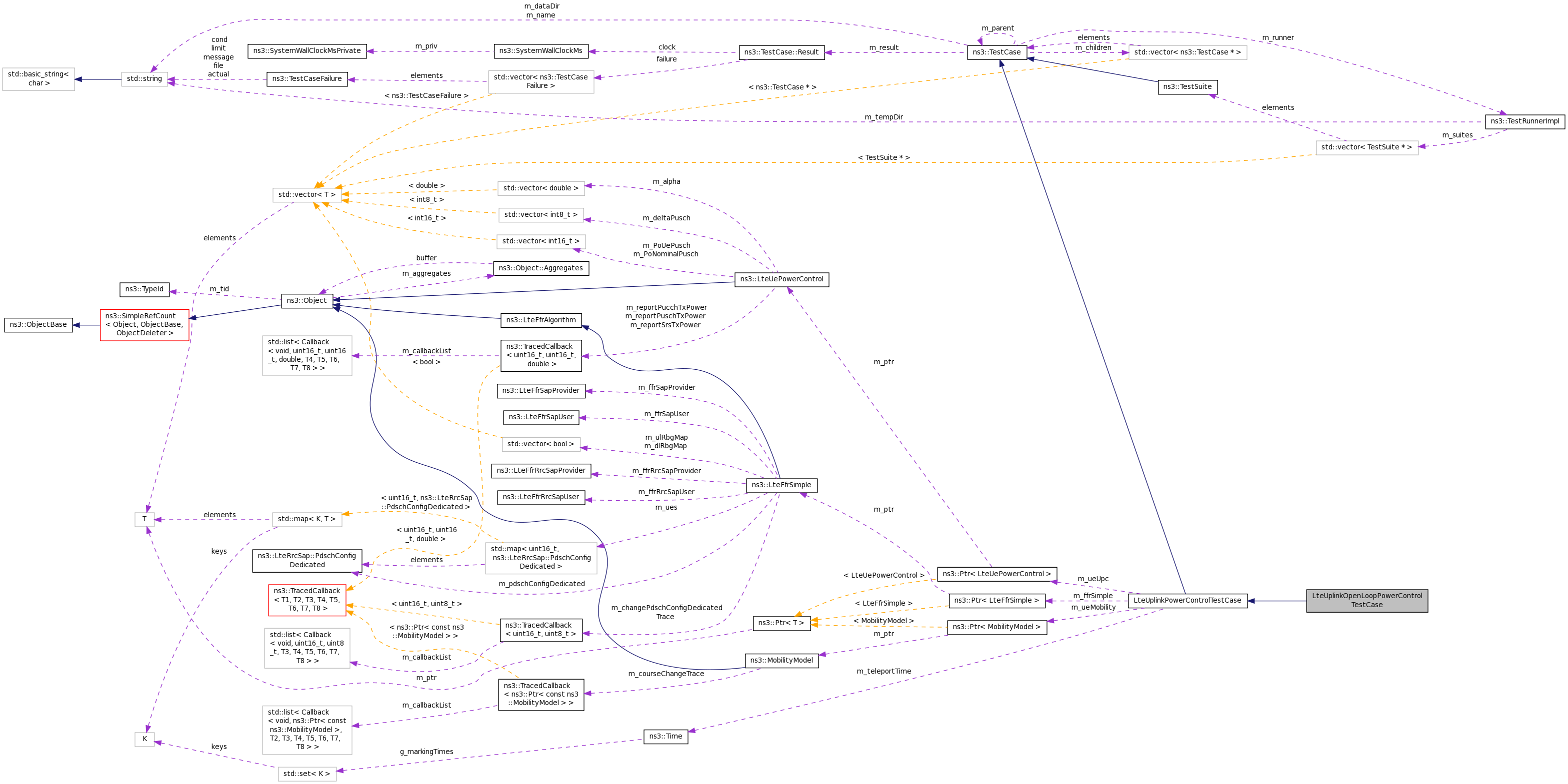Open ns3::ObjectBase node
Image resolution: width=1568 pixels, height=784 pixels.
pos(38,325)
